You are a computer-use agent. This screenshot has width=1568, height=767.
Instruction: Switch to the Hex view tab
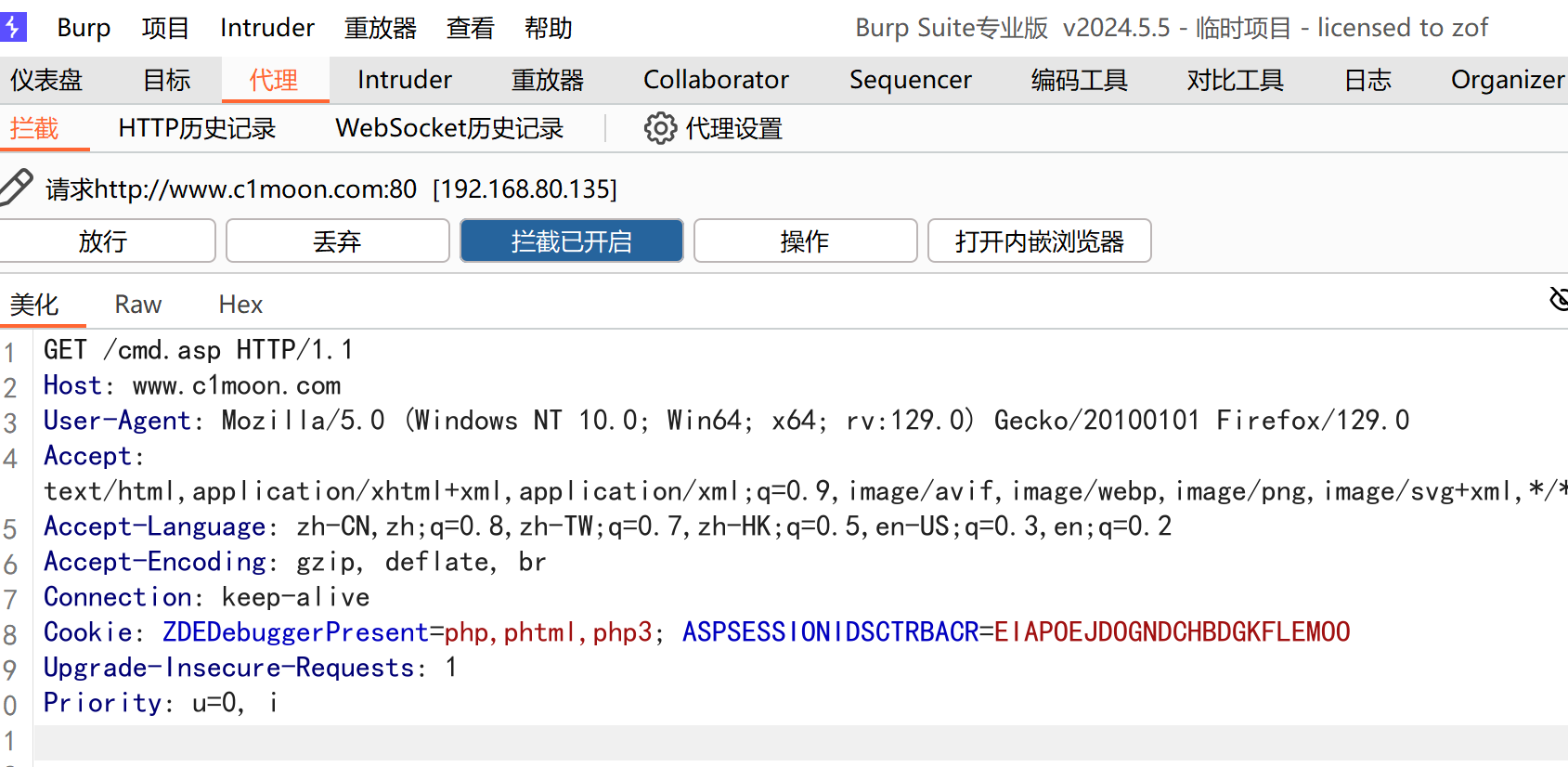click(240, 305)
